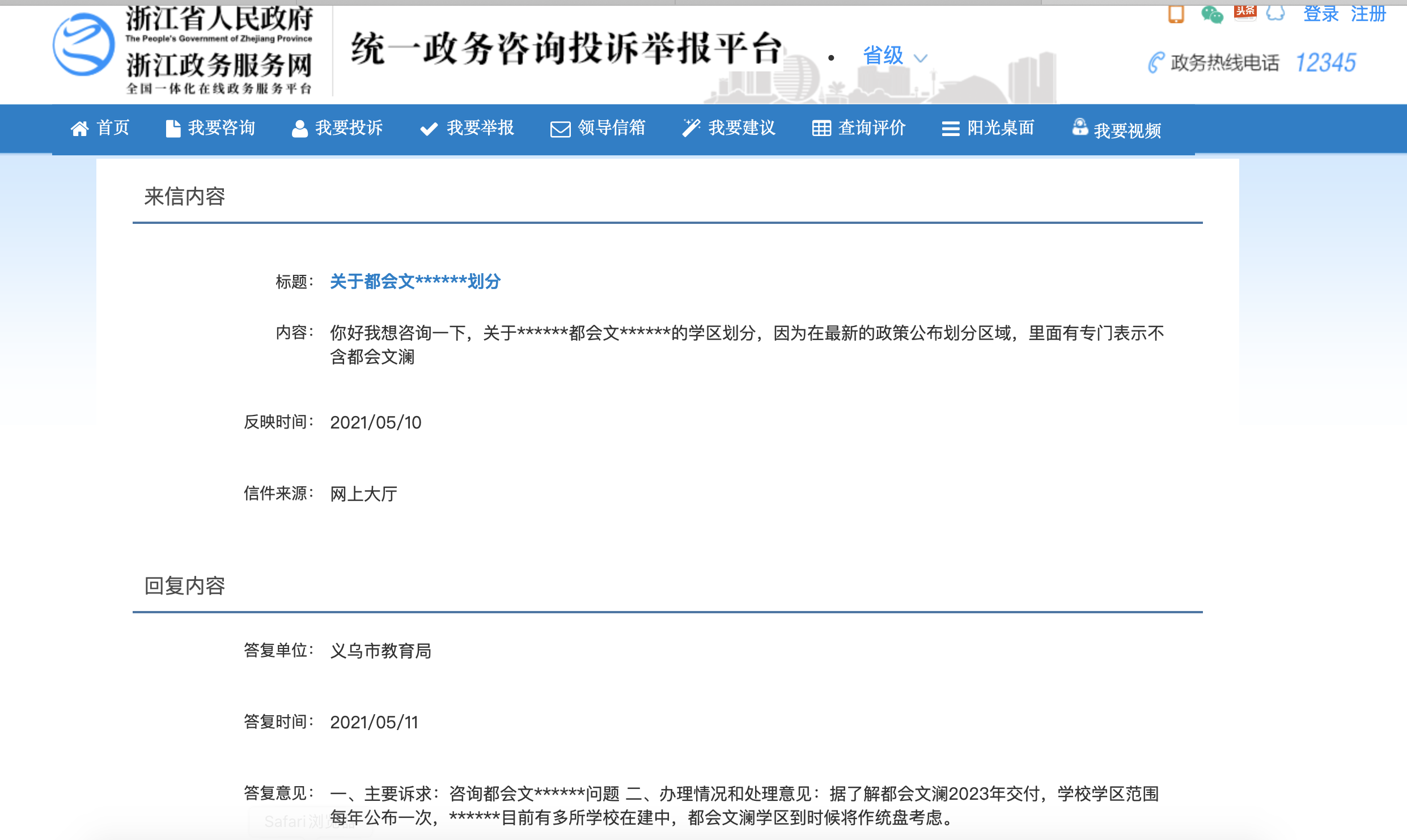Expand the 省级 level dropdown
The height and width of the screenshot is (840, 1407).
[x=883, y=56]
